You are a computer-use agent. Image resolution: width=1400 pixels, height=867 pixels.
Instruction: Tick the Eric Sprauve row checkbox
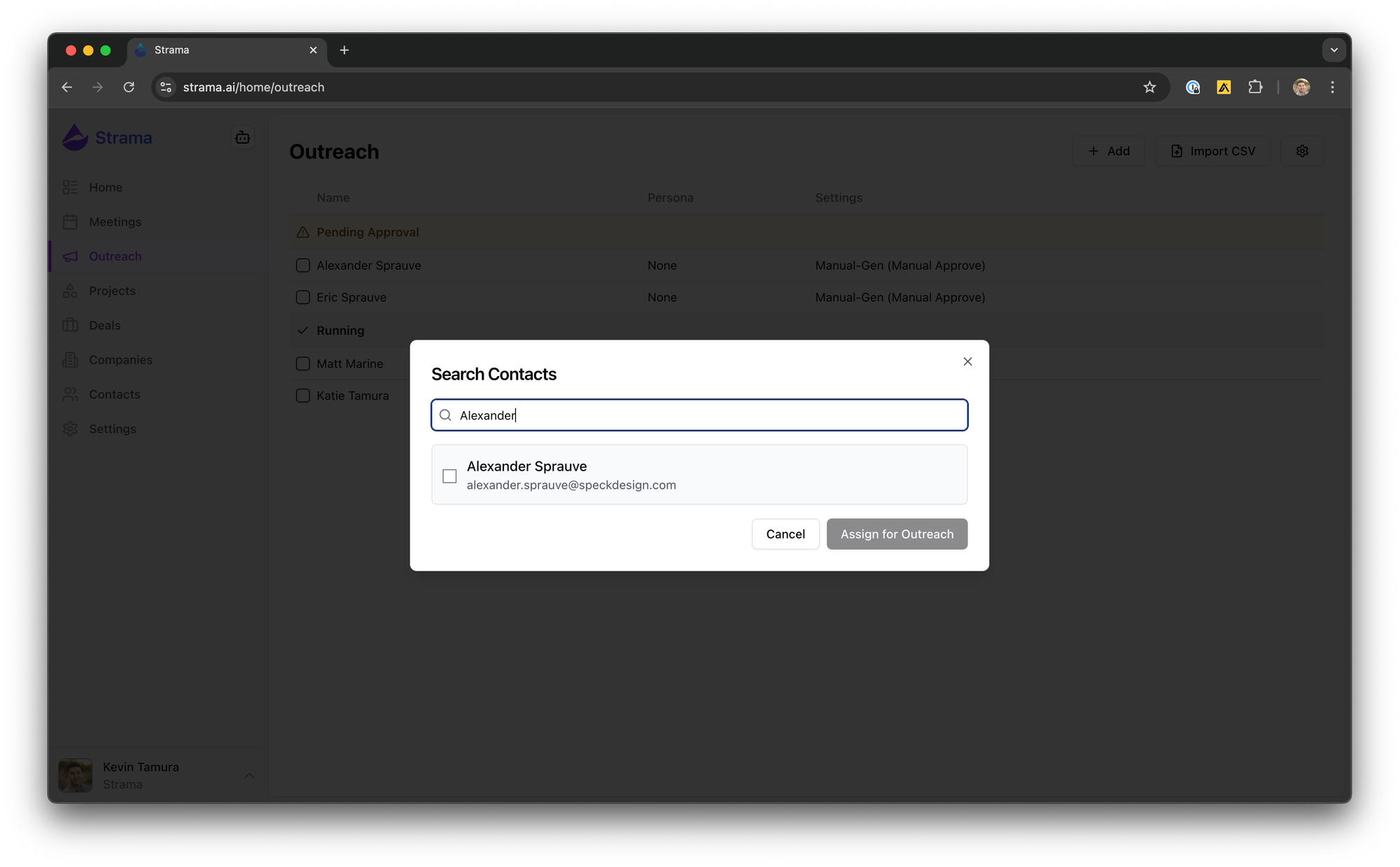tap(302, 297)
